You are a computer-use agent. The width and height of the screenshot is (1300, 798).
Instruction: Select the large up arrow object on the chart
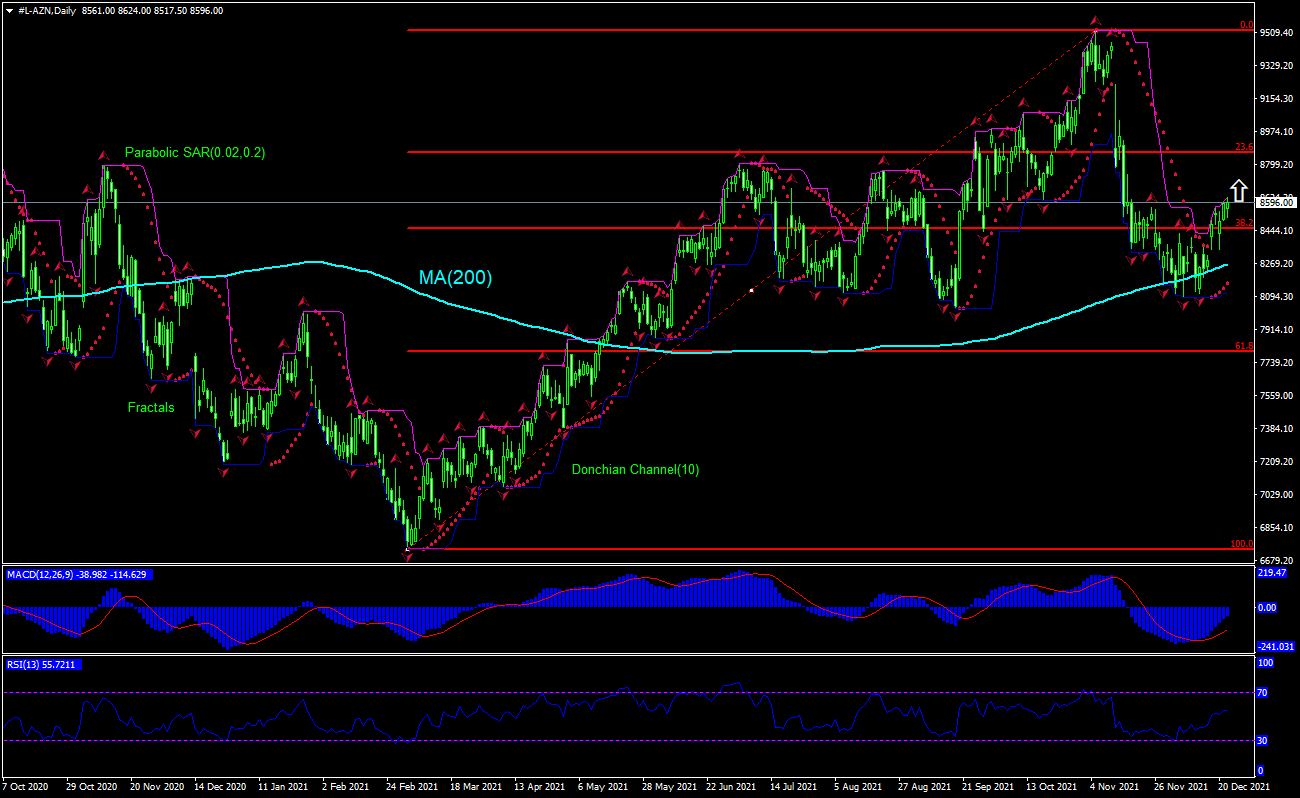1238,190
